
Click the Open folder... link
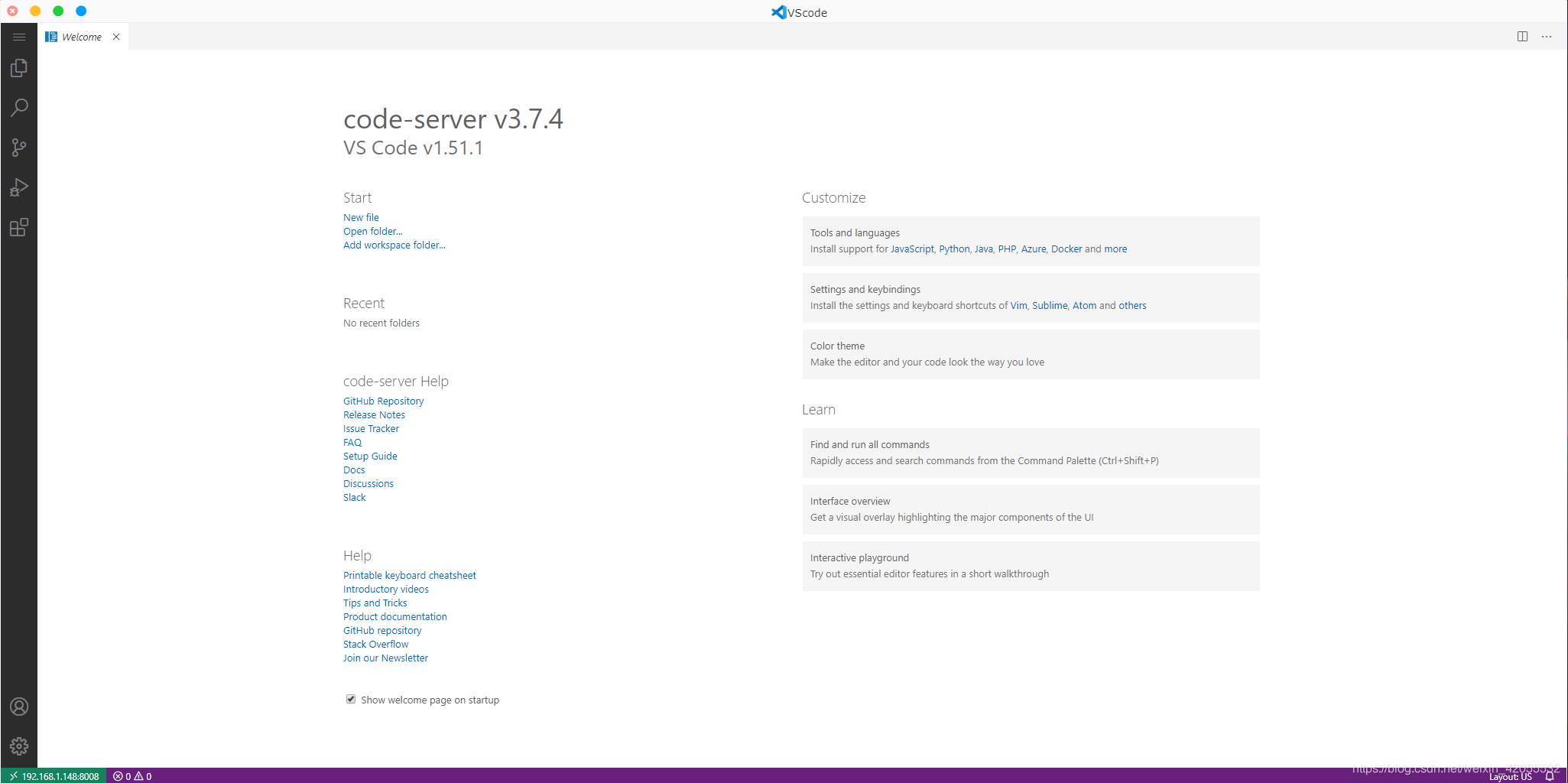(x=372, y=232)
